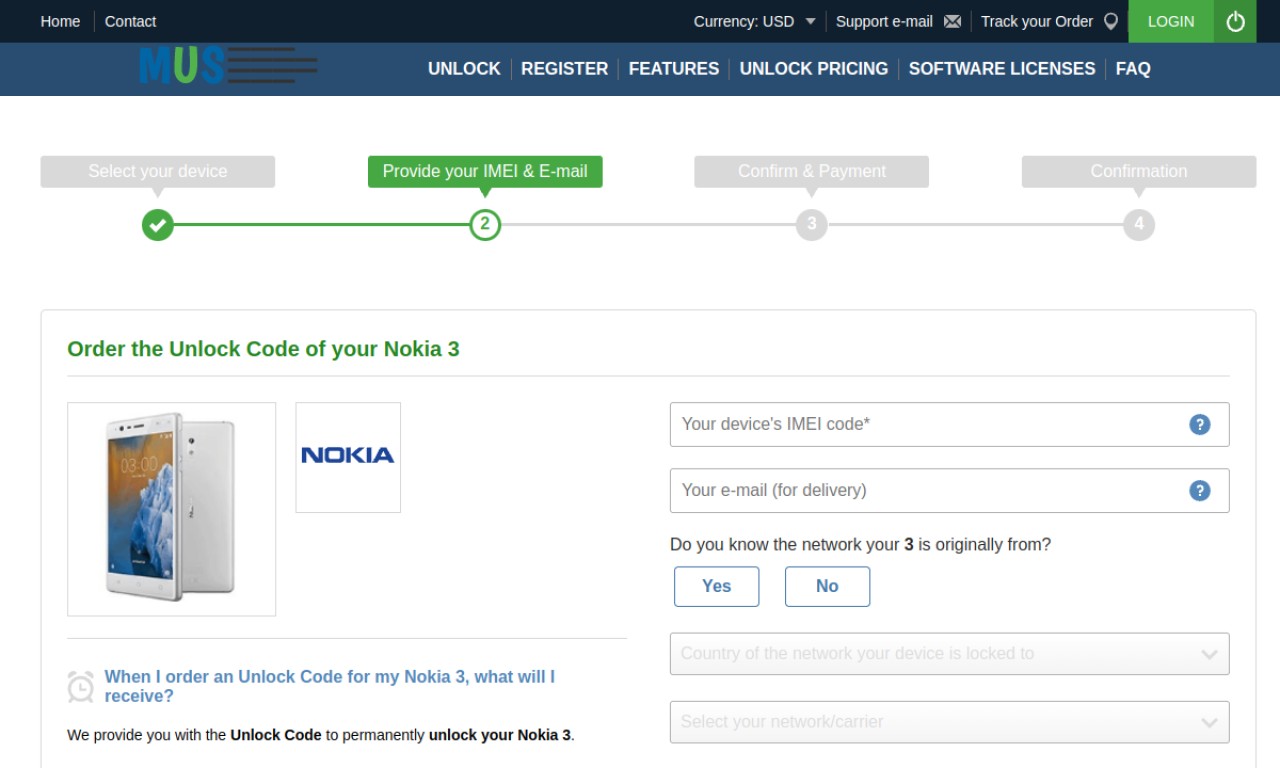Focus the device IMEI code input field
Screen dimensions: 1280x768
(949, 424)
